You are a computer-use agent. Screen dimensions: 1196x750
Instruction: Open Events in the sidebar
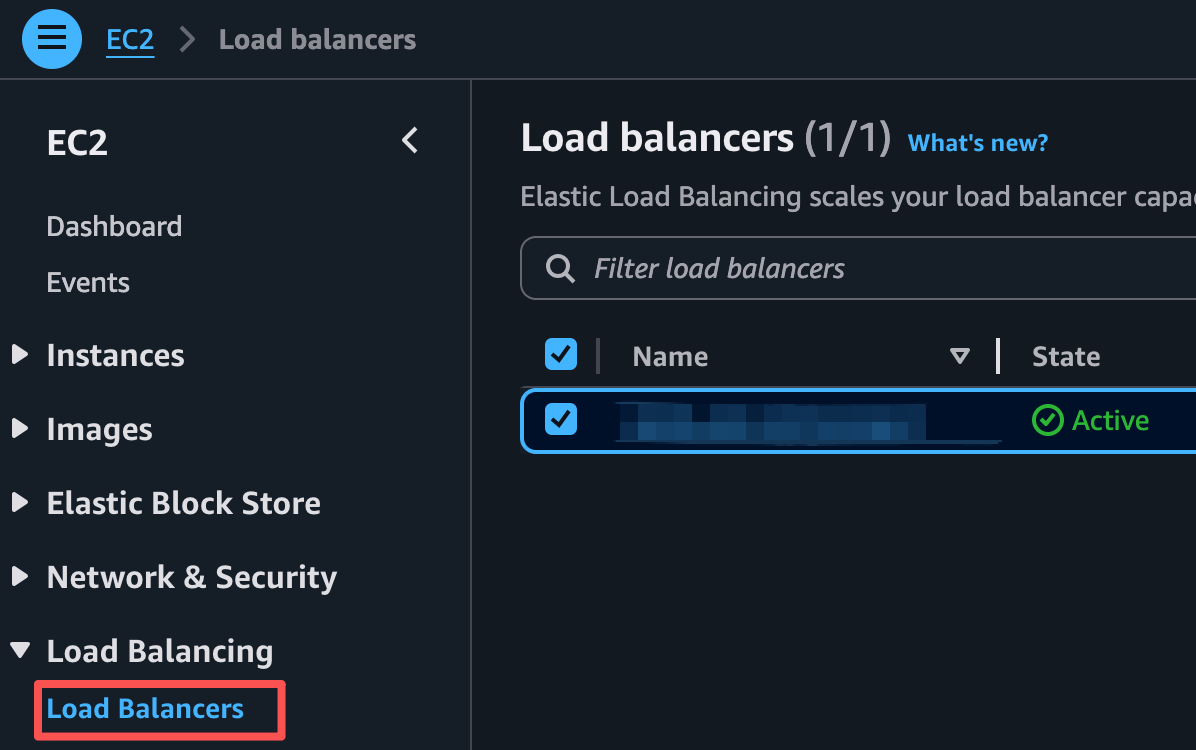point(88,282)
